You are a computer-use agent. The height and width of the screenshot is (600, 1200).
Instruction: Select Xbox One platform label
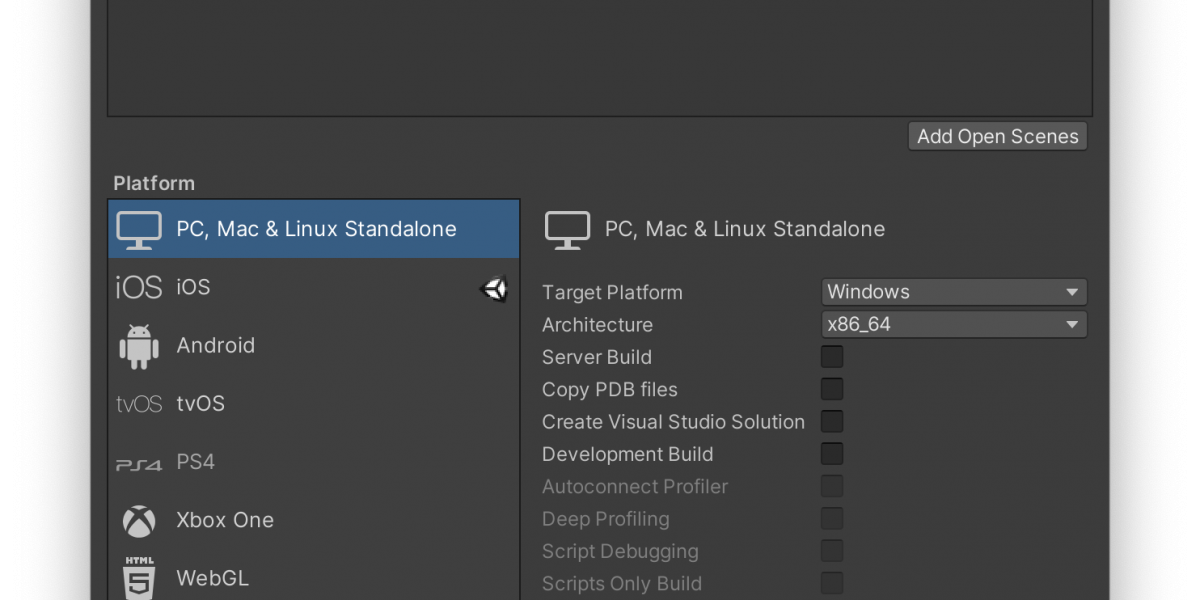(x=225, y=520)
